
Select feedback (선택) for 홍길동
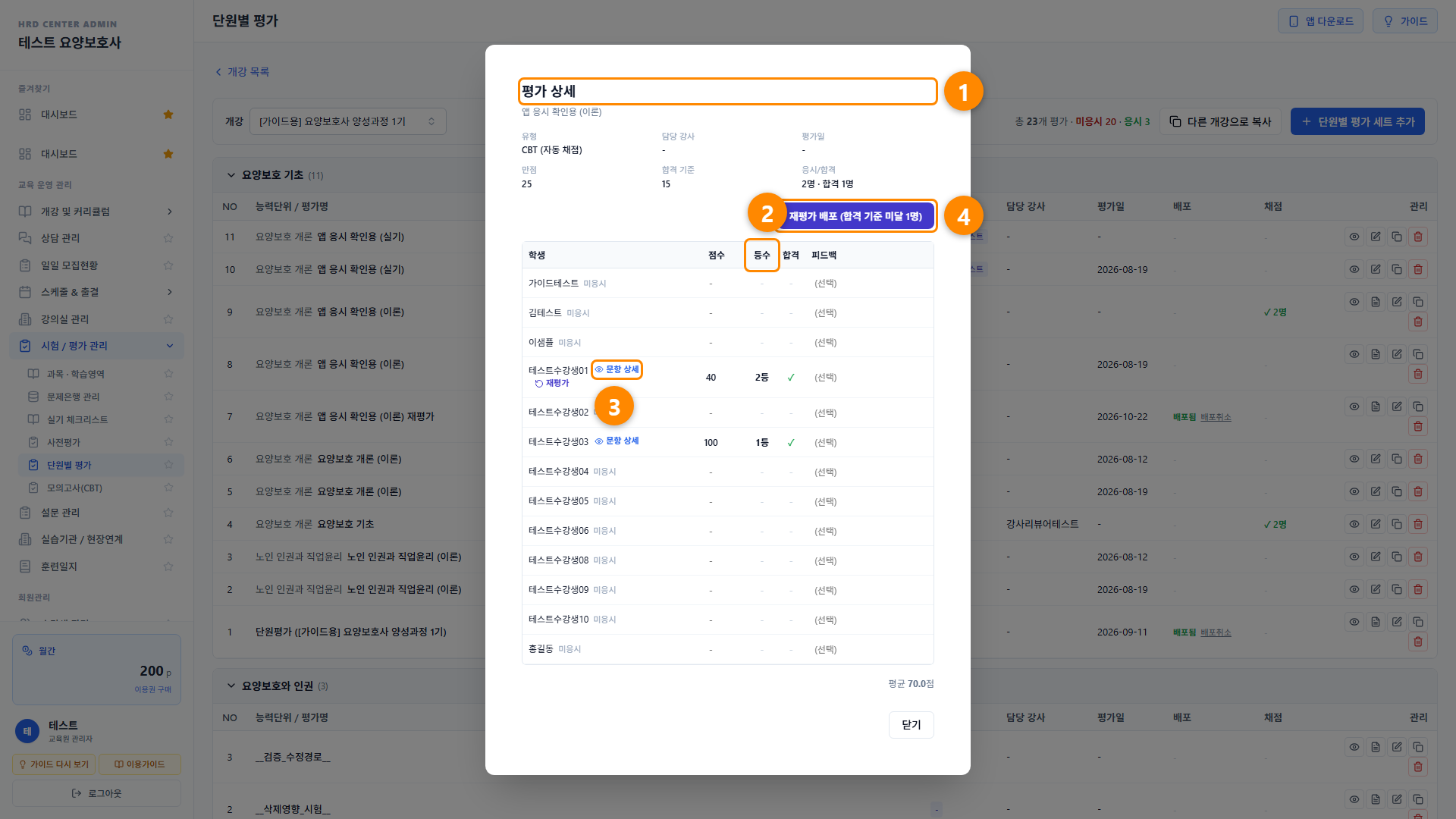coord(825,649)
